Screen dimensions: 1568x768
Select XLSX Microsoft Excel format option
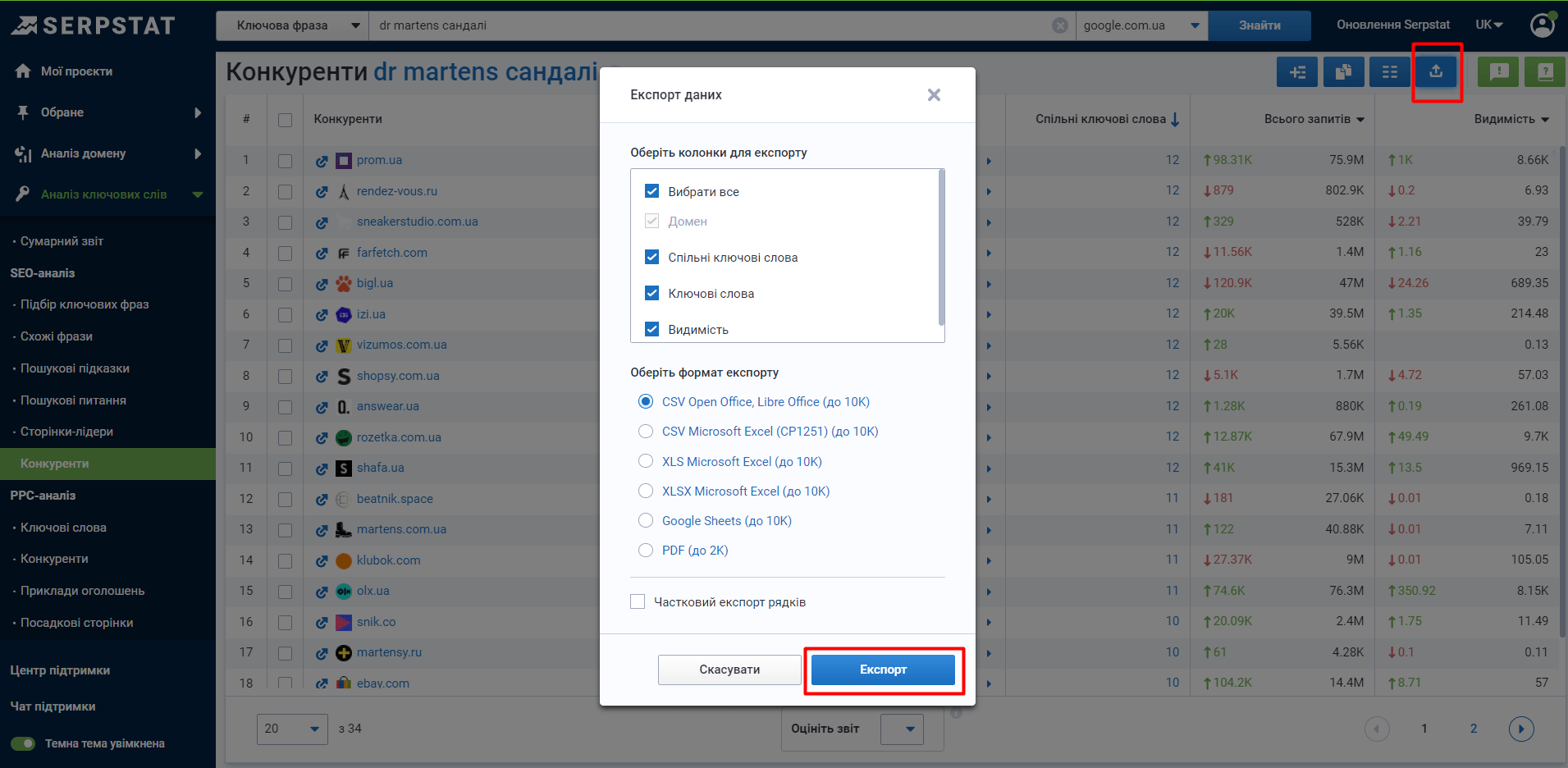[x=646, y=491]
